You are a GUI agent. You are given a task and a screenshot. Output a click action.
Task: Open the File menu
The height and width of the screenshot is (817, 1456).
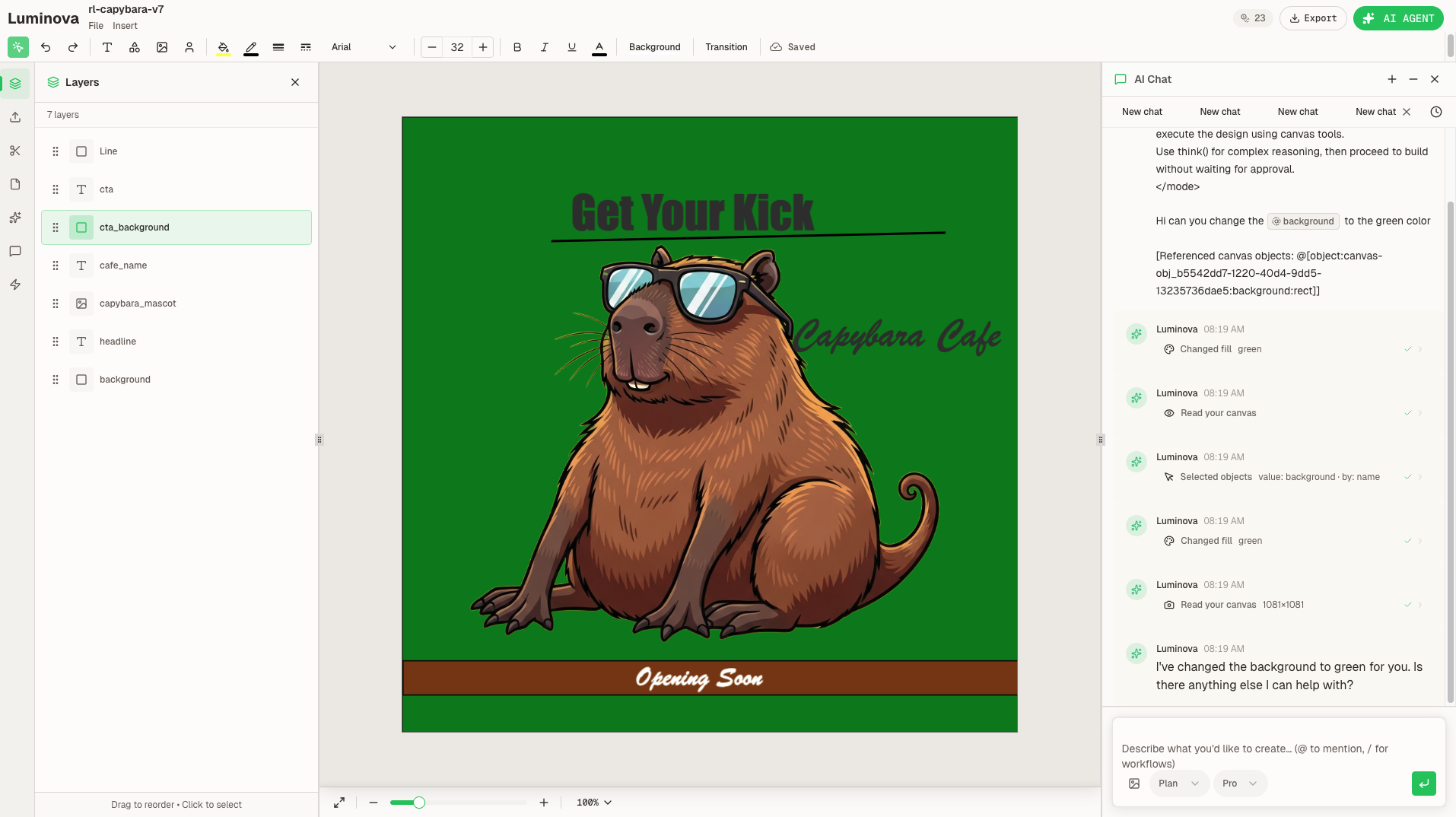click(96, 26)
